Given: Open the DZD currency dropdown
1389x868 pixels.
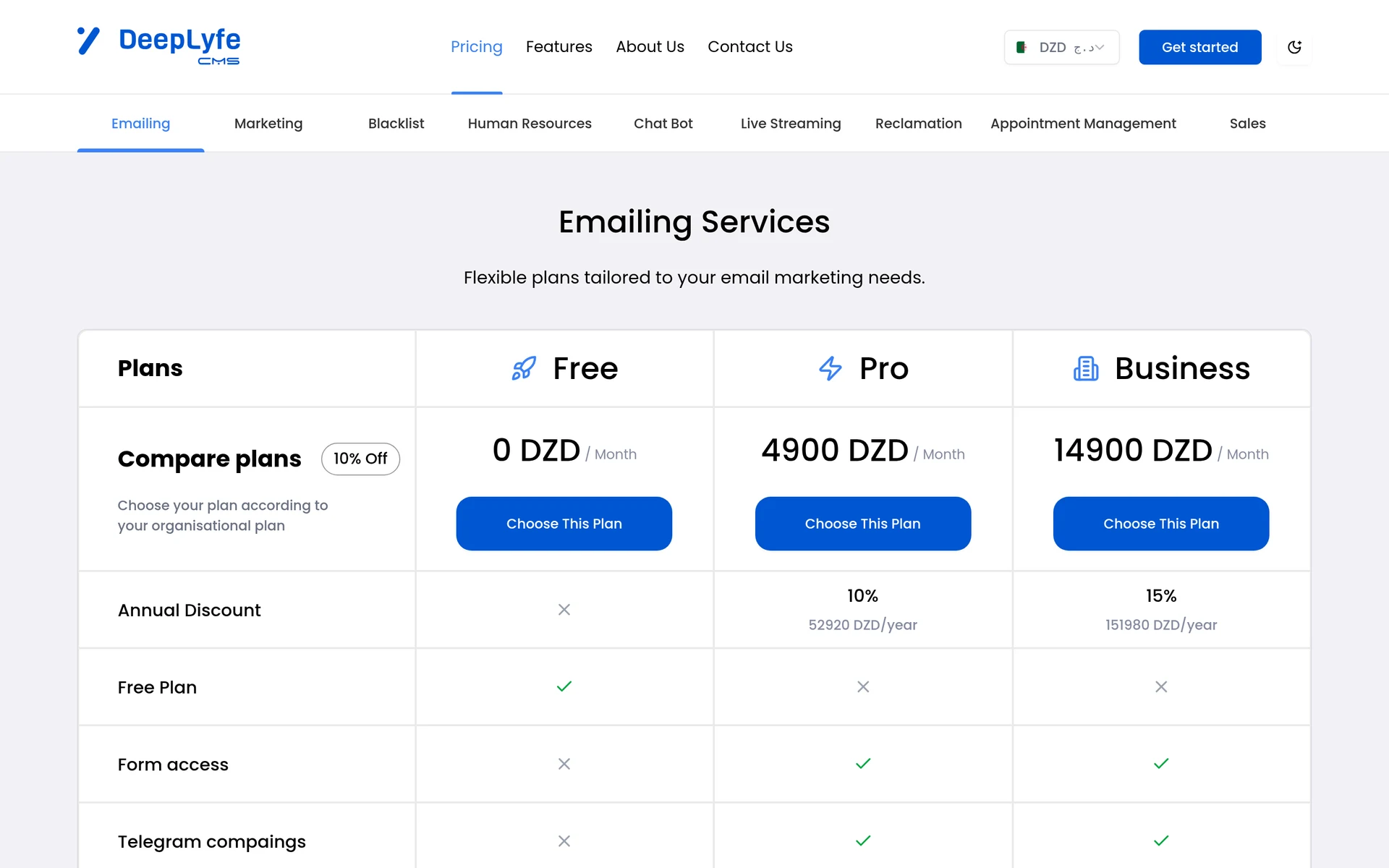Looking at the screenshot, I should click(x=1061, y=47).
